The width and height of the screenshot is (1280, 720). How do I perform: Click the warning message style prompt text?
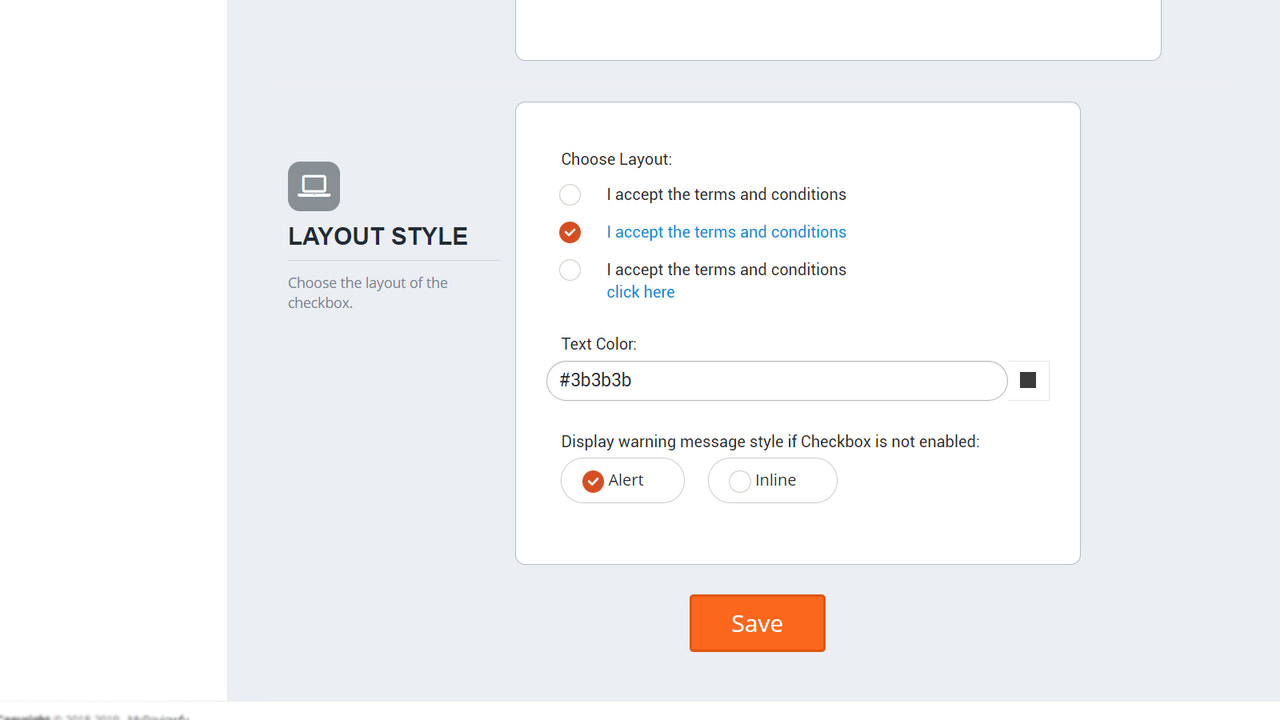[770, 441]
